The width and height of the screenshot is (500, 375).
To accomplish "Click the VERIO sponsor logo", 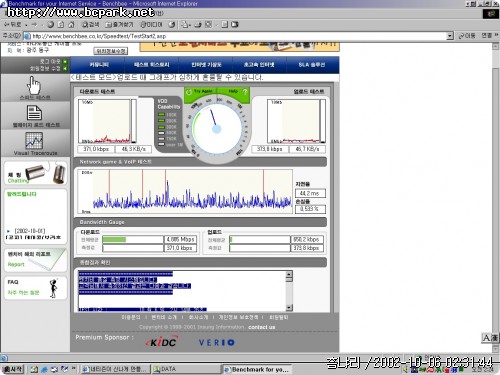I will tap(217, 342).
